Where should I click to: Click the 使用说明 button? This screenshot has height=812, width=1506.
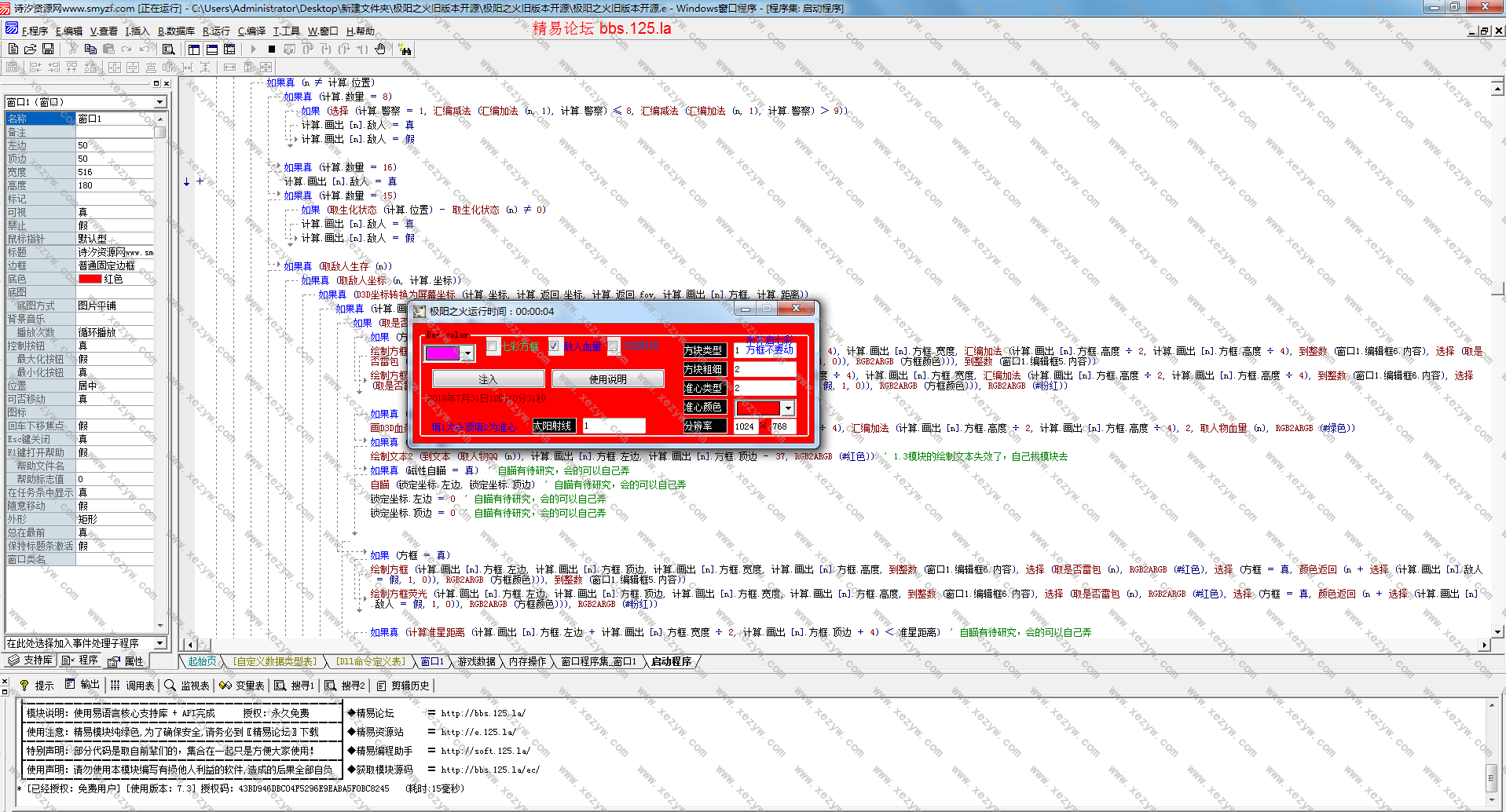[607, 379]
